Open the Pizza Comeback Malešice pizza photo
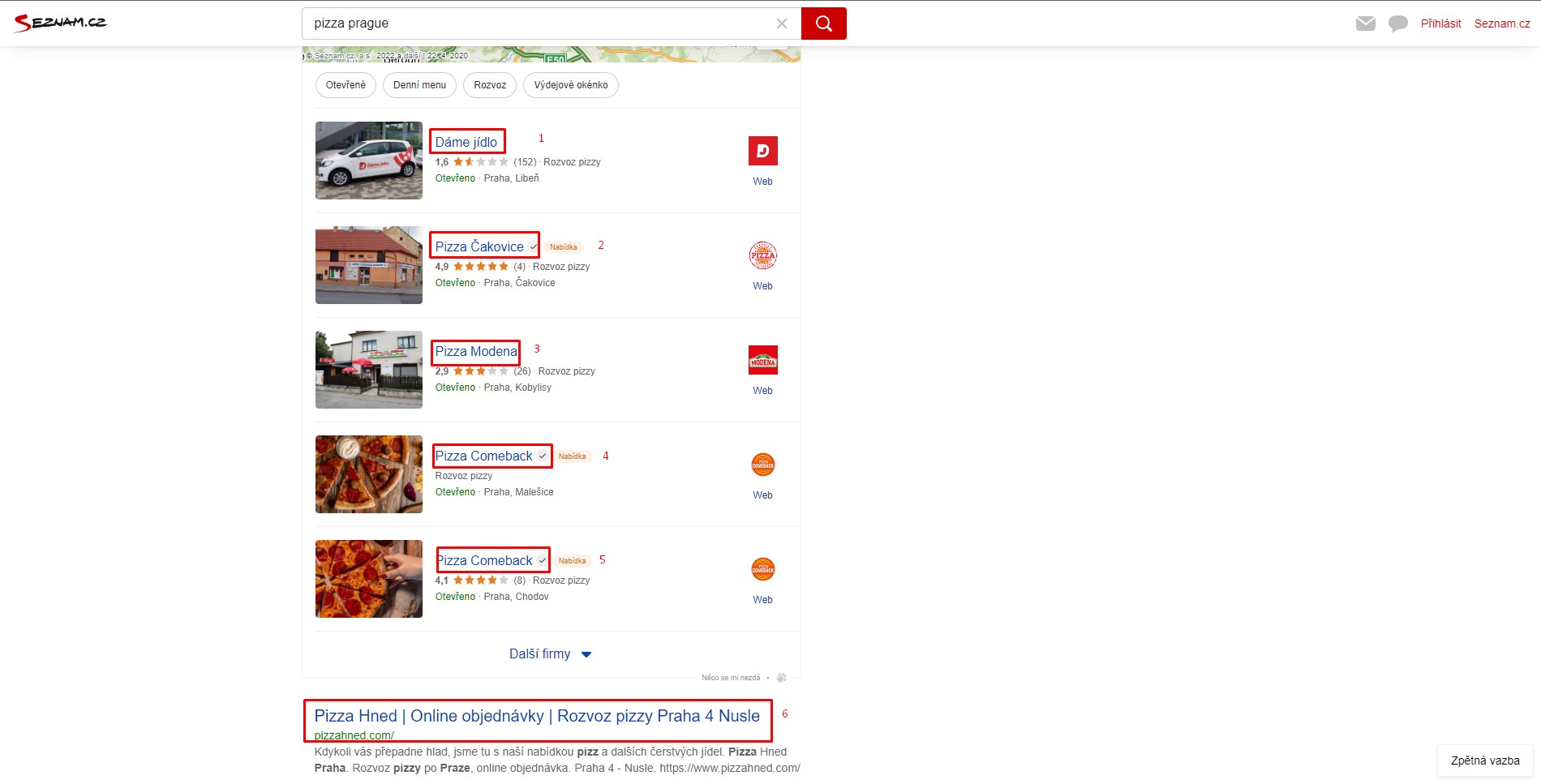The width and height of the screenshot is (1541, 784). pos(369,474)
